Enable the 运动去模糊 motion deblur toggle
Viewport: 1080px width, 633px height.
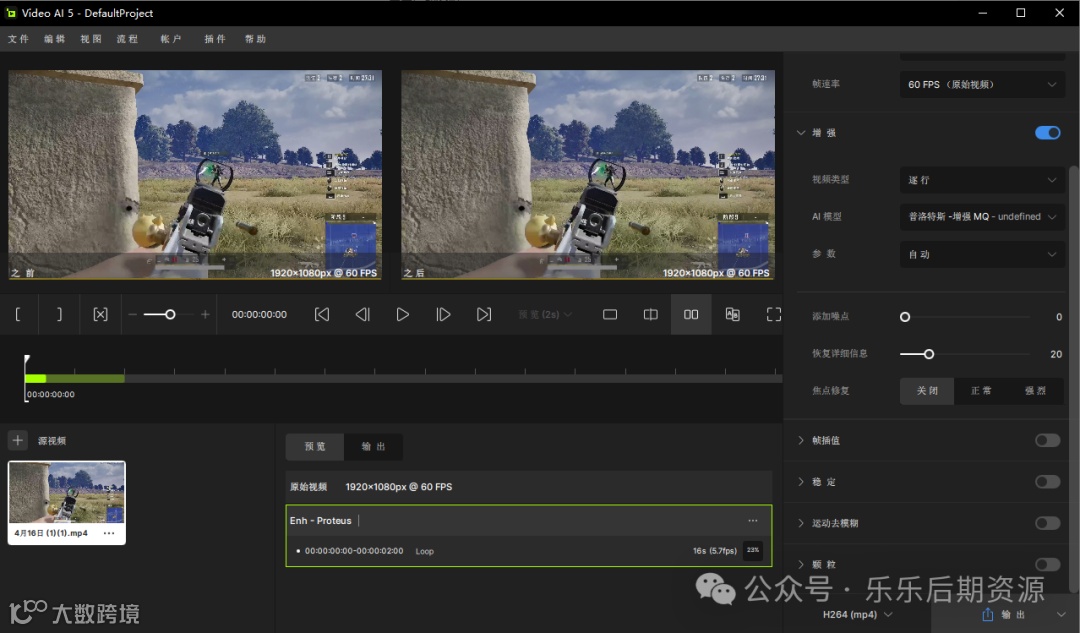[x=1048, y=523]
